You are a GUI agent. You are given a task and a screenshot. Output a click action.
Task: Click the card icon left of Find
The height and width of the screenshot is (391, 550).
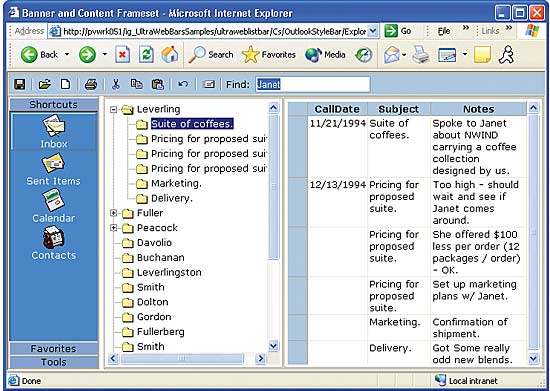(x=209, y=84)
